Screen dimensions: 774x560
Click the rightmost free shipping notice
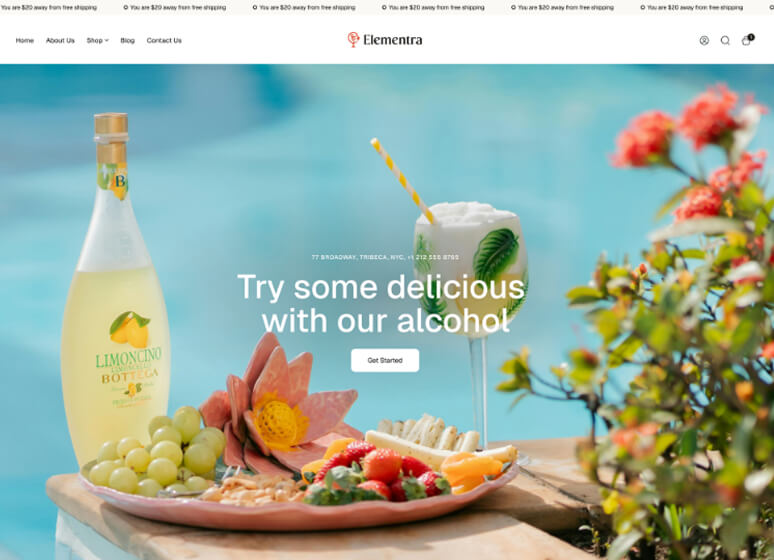pos(691,7)
